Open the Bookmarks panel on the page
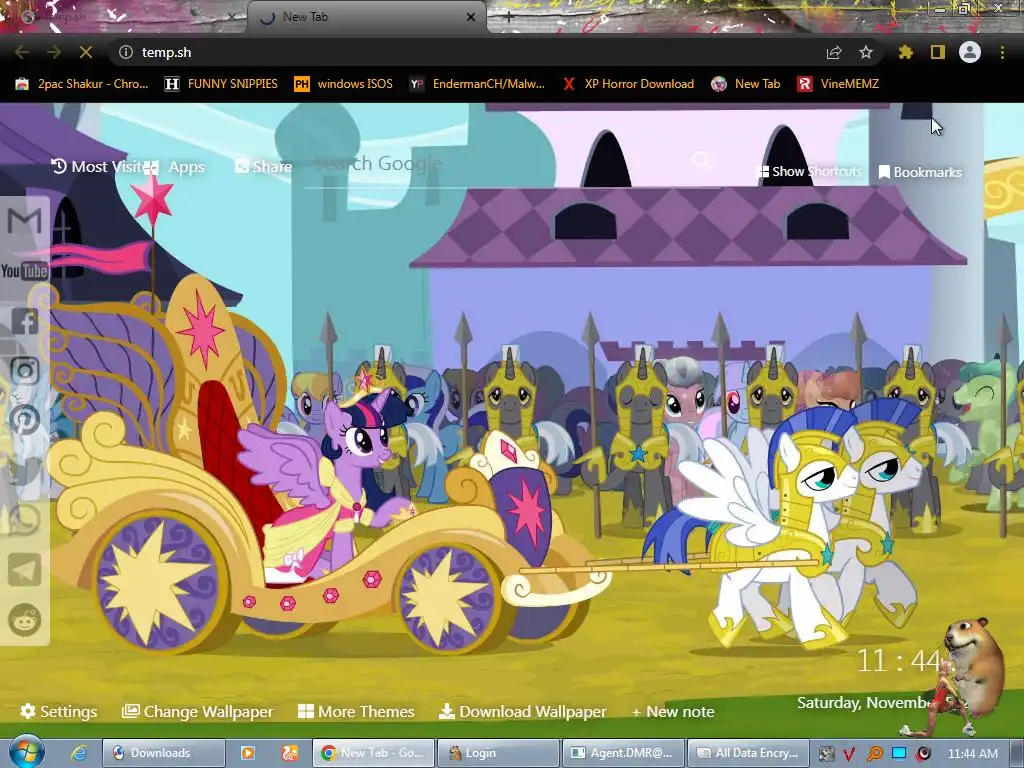 pos(920,172)
